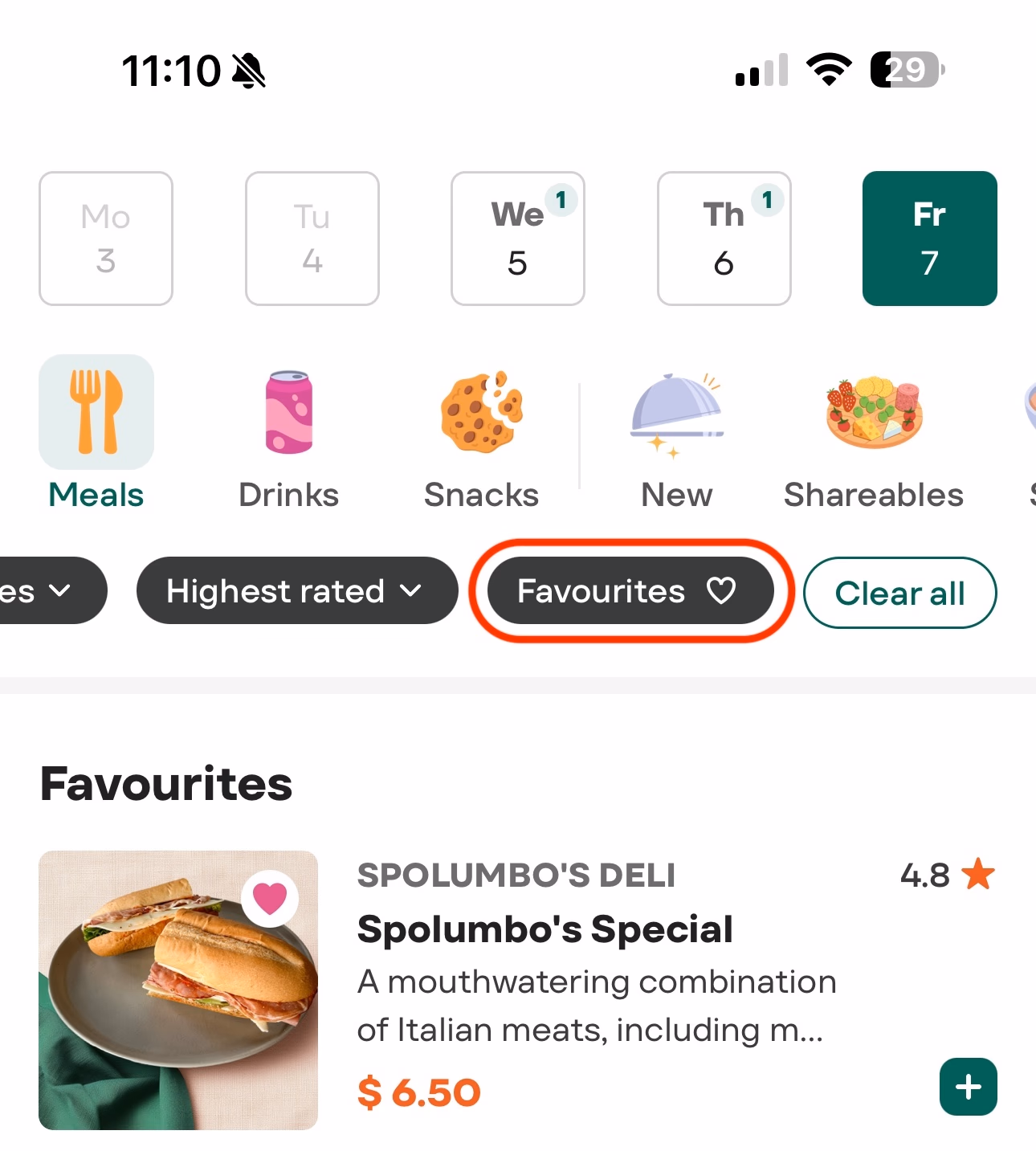Switch to Wednesday 5 tab
This screenshot has width=1036, height=1151.
517,239
